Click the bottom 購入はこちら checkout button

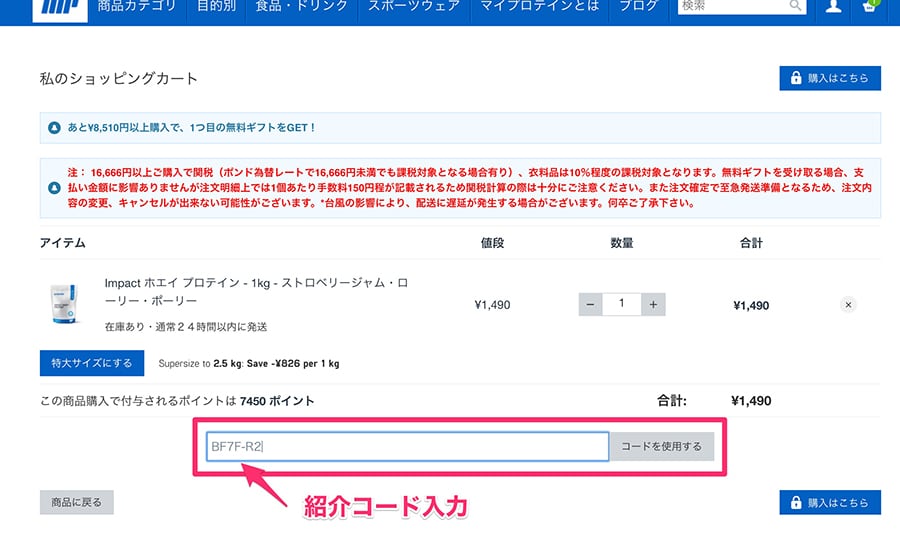click(x=830, y=502)
